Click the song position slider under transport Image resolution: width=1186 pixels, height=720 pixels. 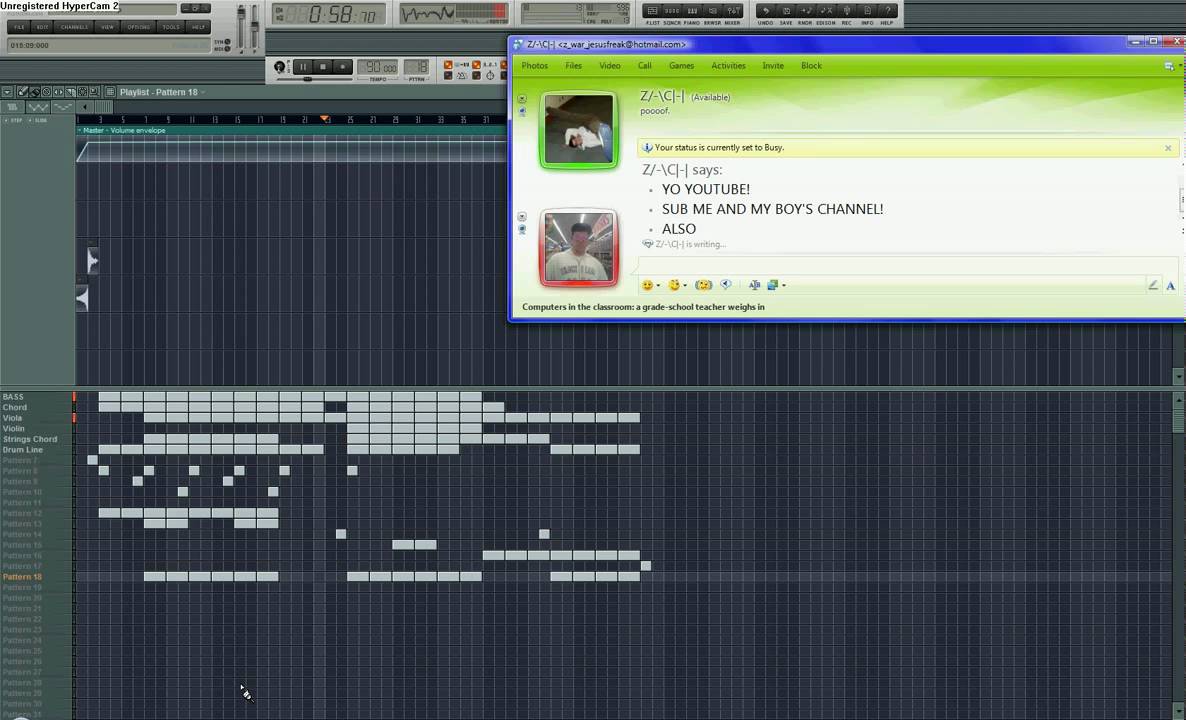(x=314, y=79)
